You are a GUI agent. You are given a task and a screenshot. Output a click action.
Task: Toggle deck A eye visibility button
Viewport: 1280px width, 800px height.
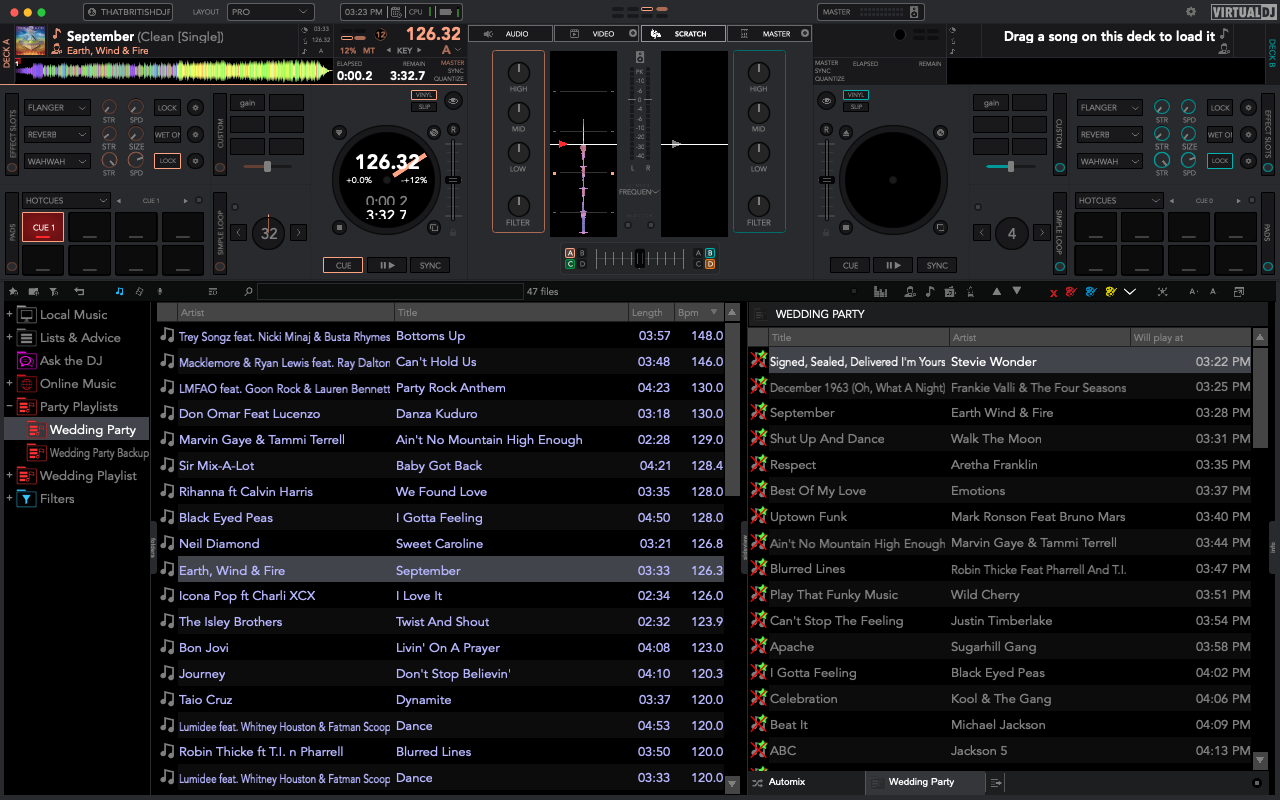coord(453,101)
